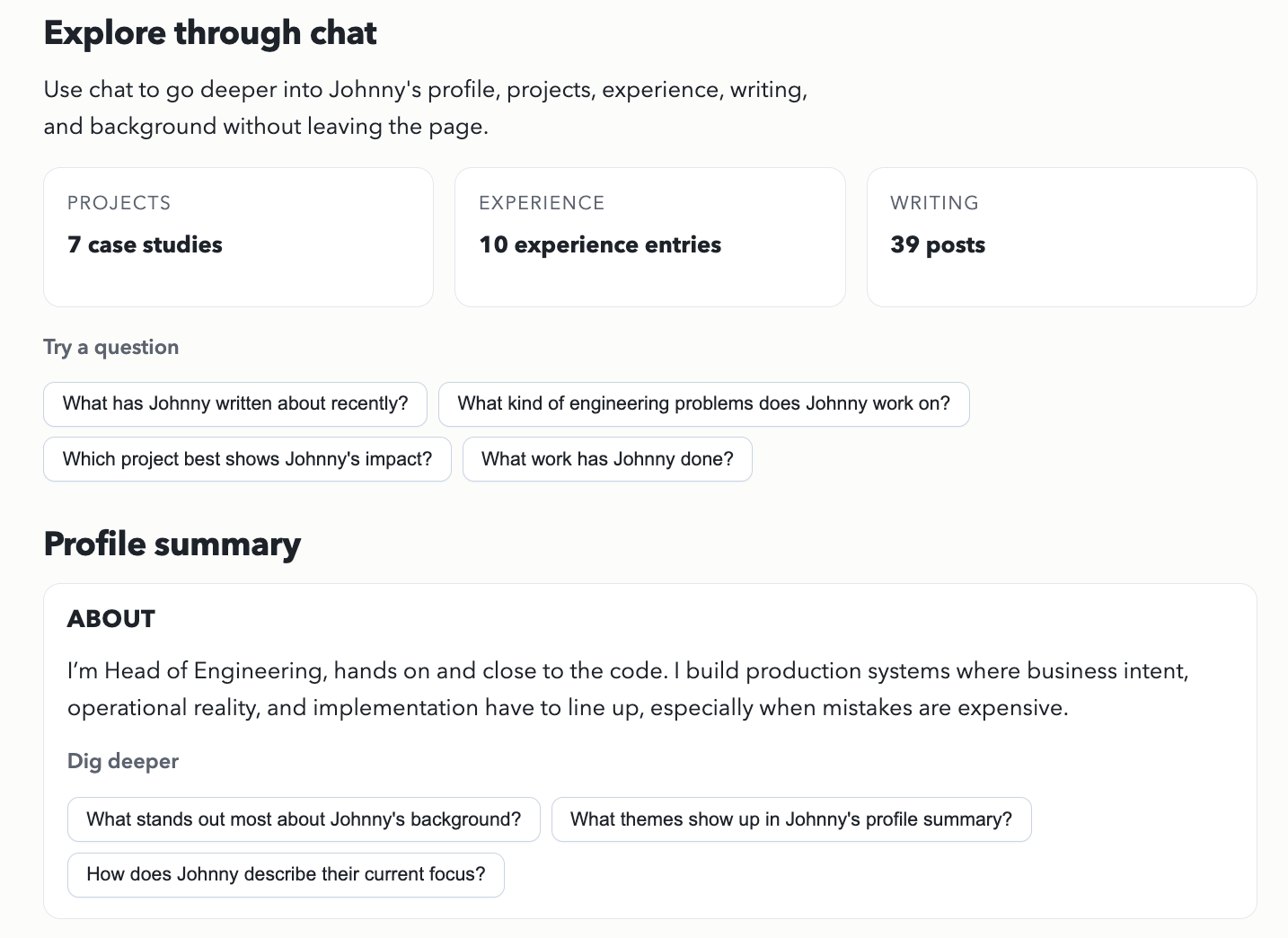Open the Experience card with 10 entries
The image size is (1288, 938).
coord(649,236)
